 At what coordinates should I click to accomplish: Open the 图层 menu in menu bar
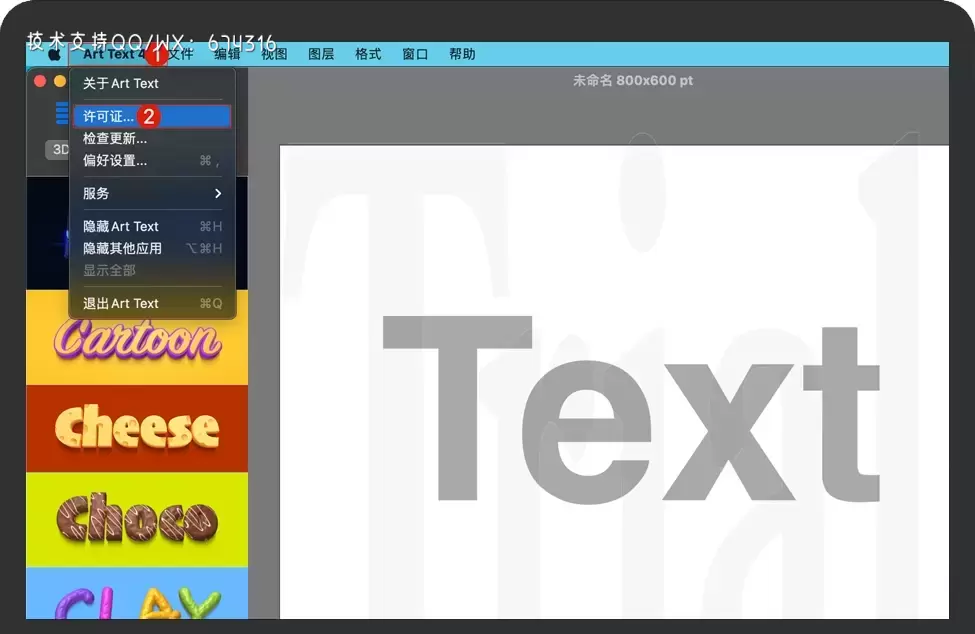coord(321,55)
